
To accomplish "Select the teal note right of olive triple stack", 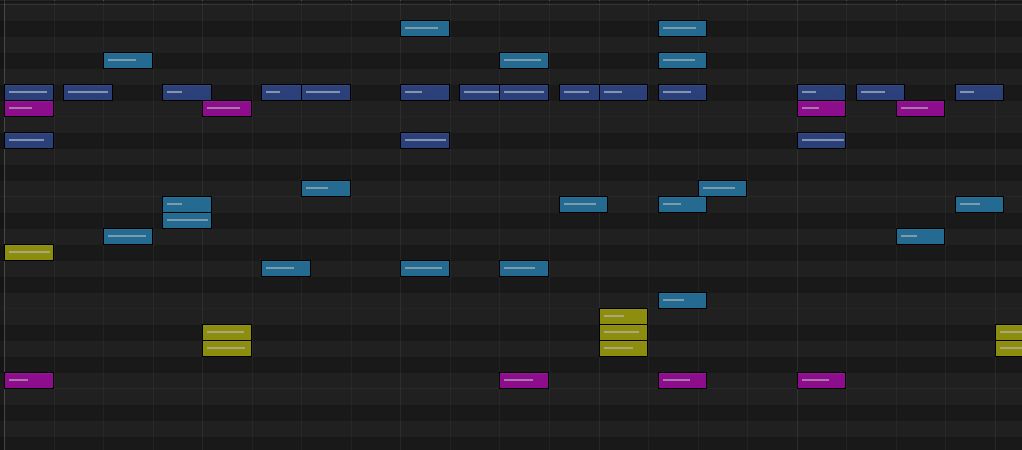I will (682, 300).
